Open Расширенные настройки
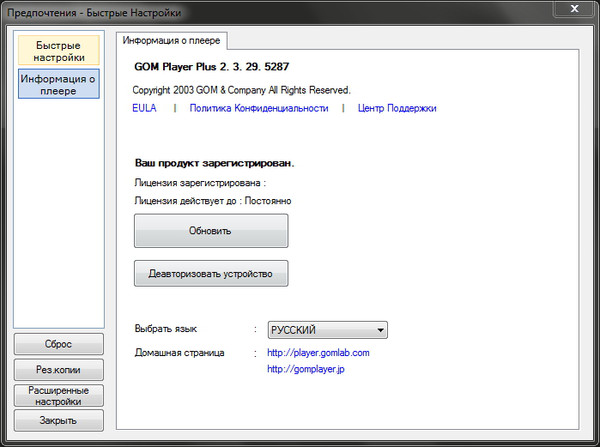Viewport: 600px width, 447px height. 58,395
